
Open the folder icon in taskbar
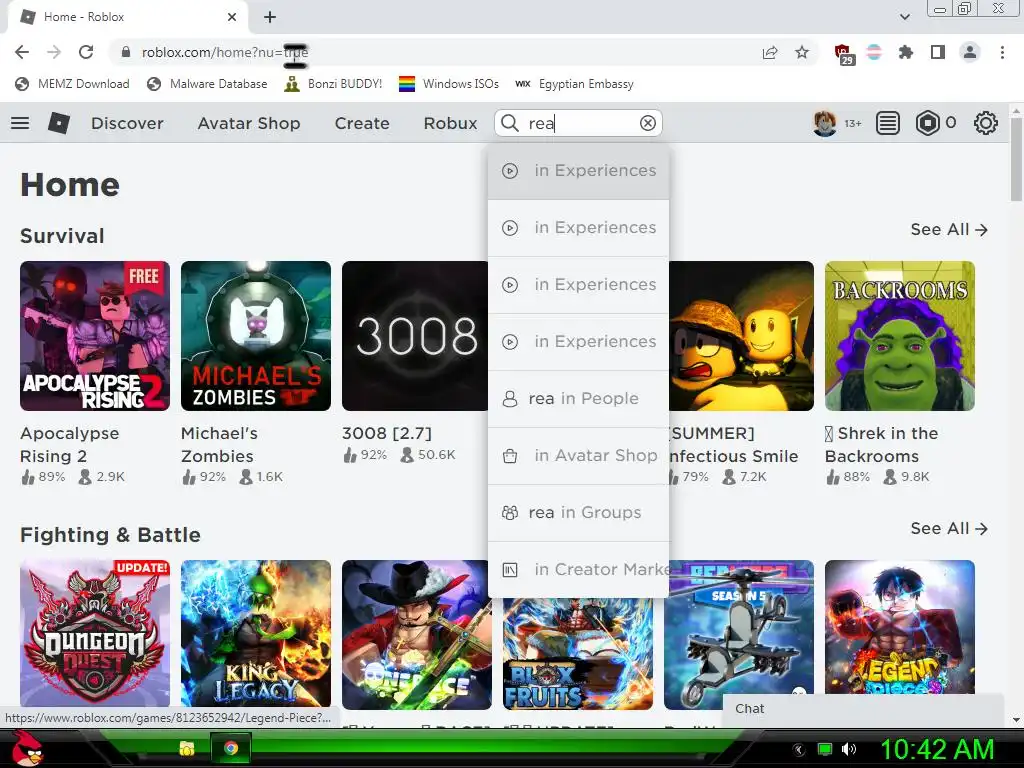[x=187, y=748]
